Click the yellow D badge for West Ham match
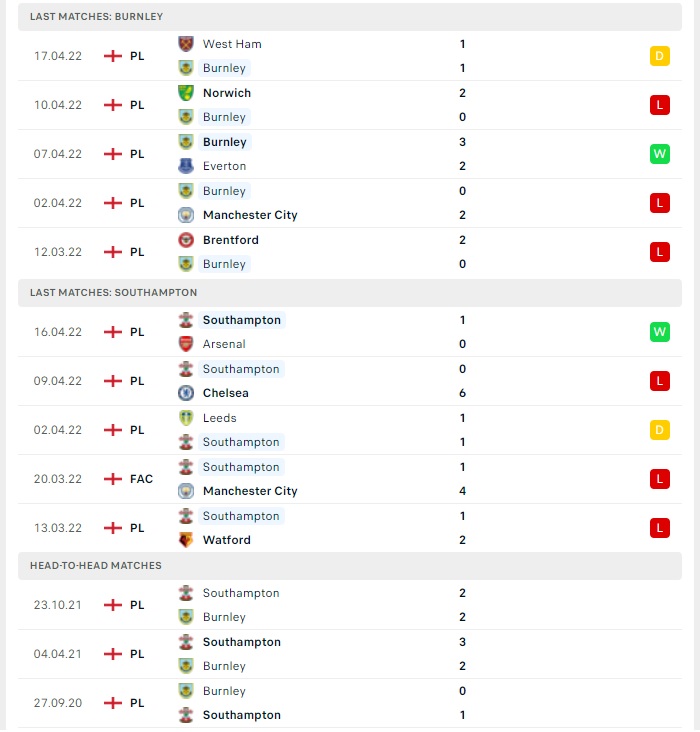Screen dimensions: 700x732 click(x=659, y=56)
